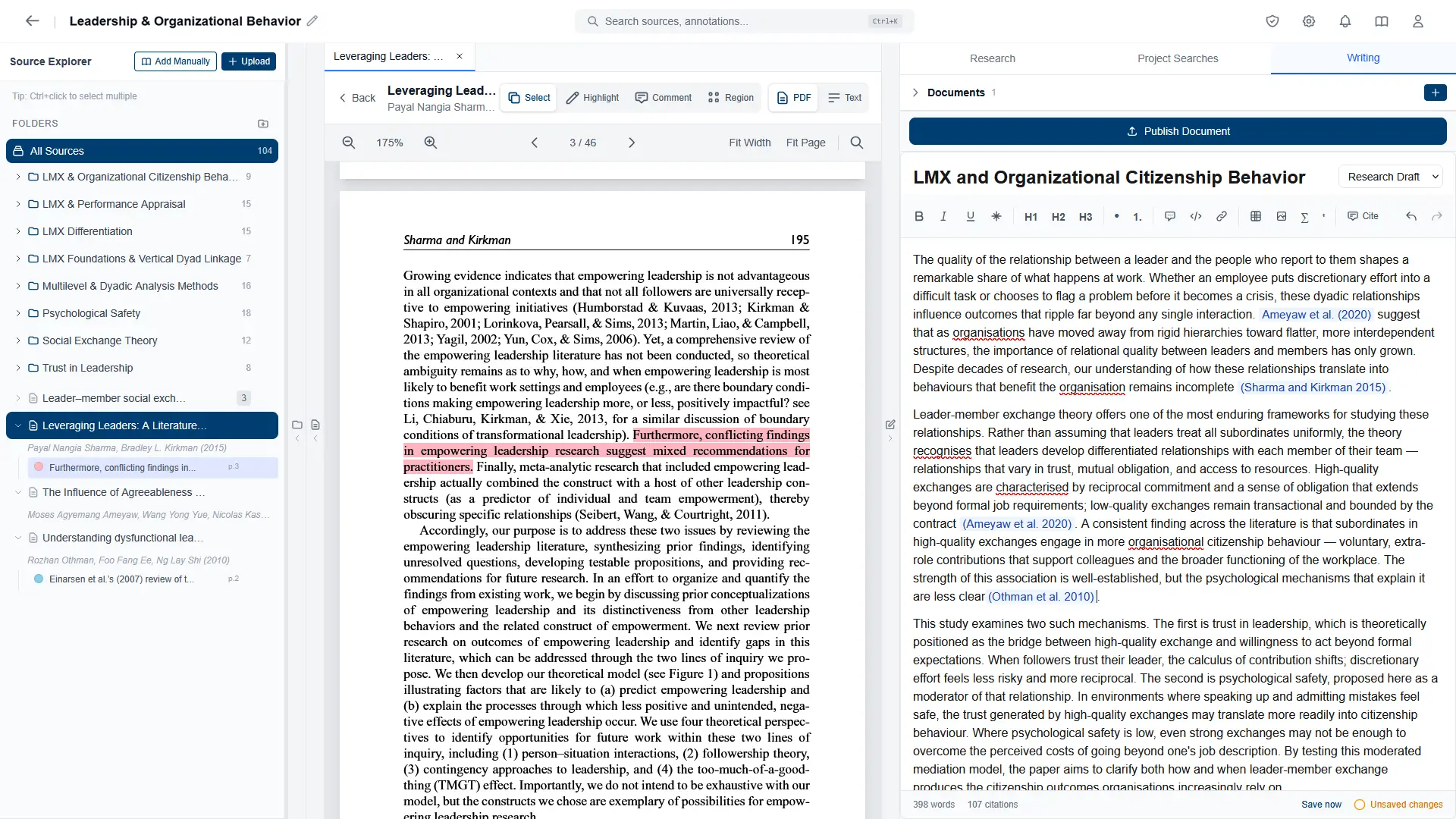Screen dimensions: 1456x819
Task: Switch to Research tab
Action: (x=992, y=58)
